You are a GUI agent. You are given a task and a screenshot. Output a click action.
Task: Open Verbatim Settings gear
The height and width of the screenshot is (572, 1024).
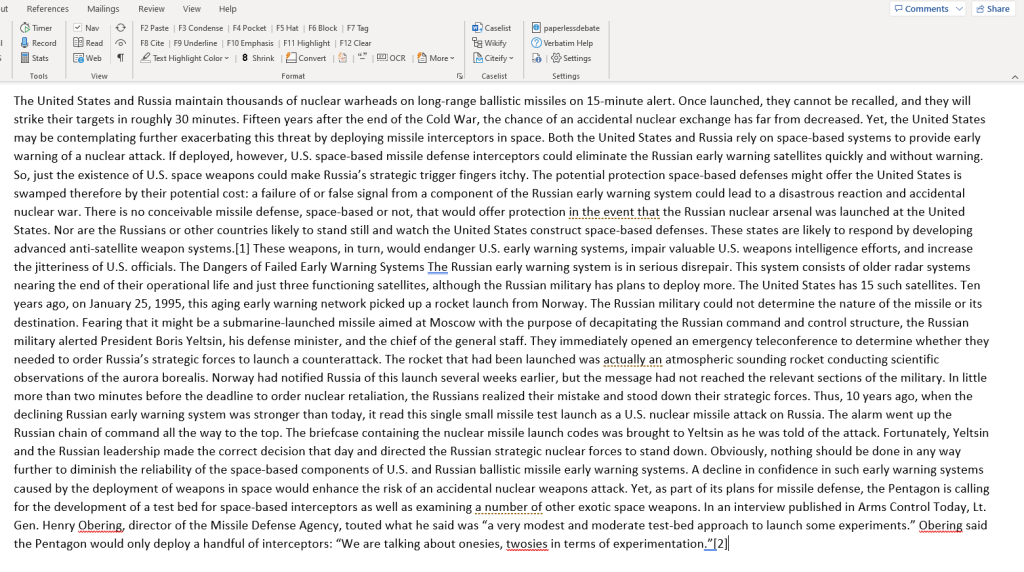coord(571,58)
